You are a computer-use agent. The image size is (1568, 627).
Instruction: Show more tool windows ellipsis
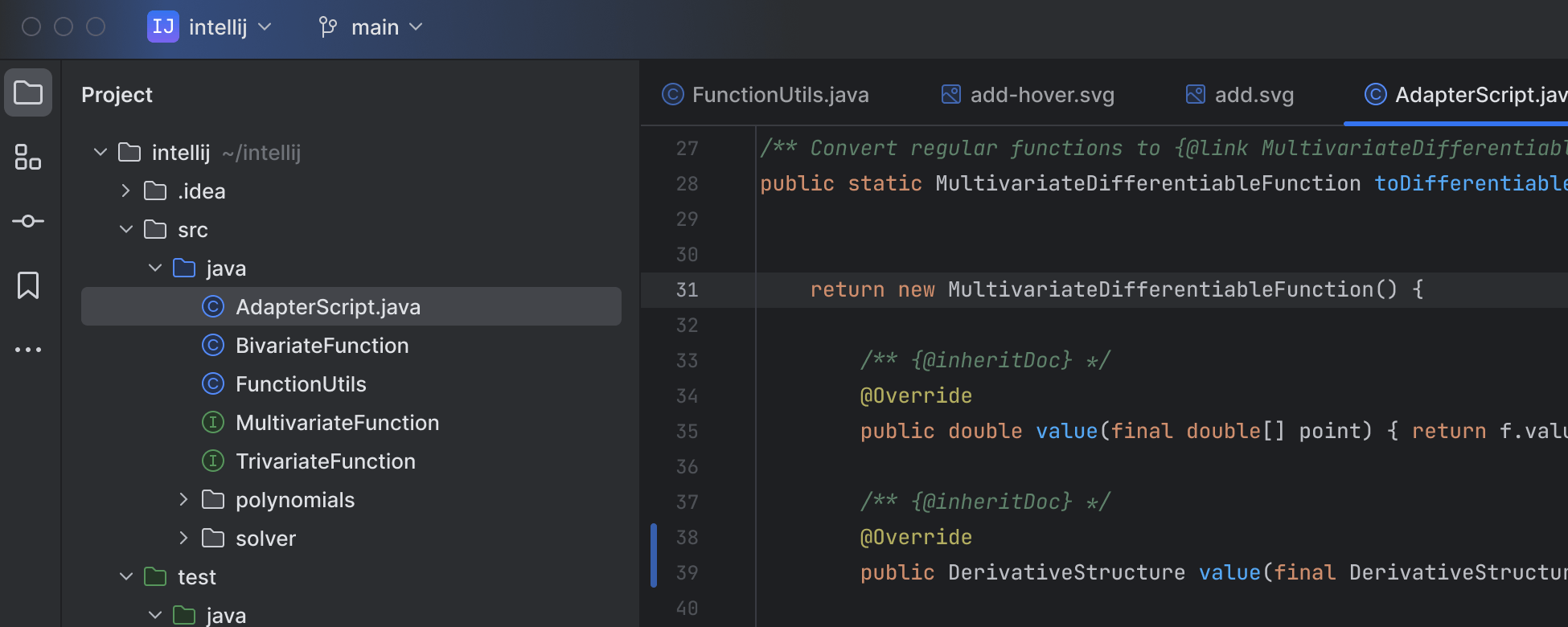(x=28, y=350)
